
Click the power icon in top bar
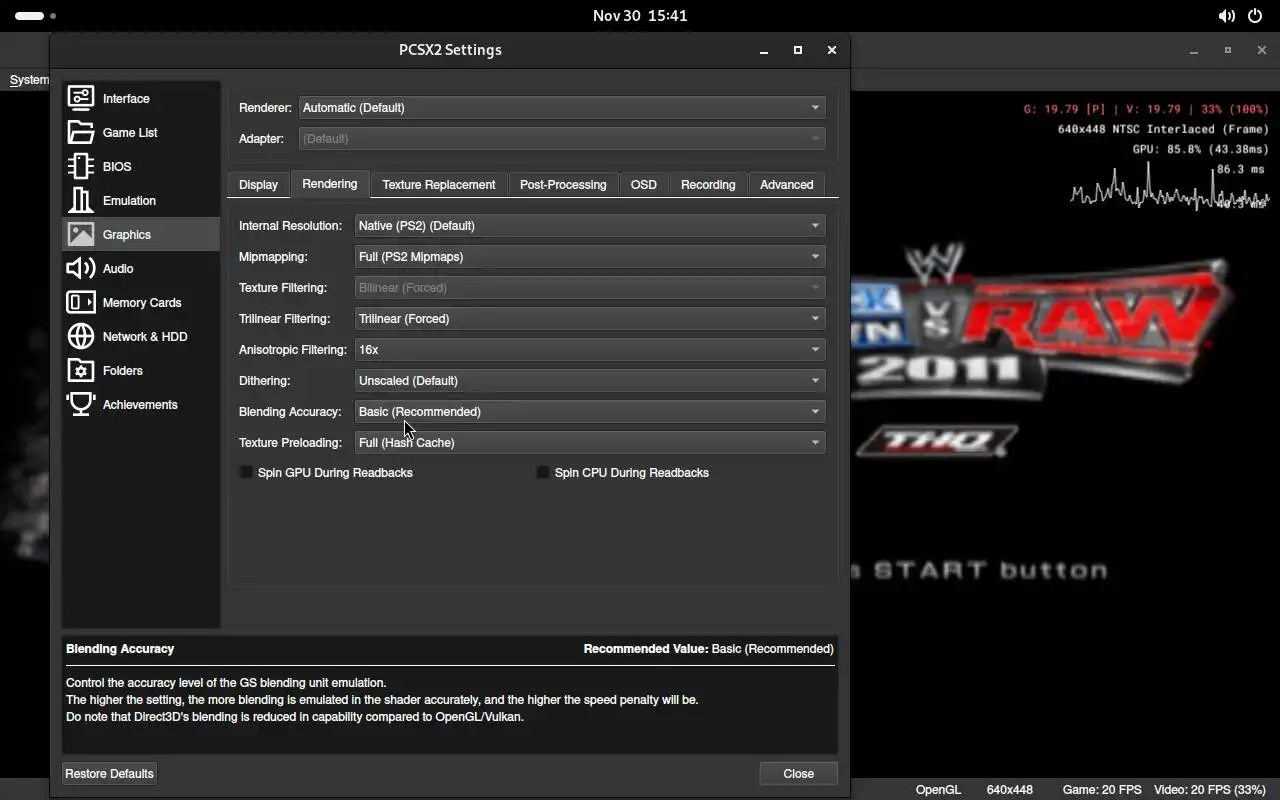coord(1255,16)
